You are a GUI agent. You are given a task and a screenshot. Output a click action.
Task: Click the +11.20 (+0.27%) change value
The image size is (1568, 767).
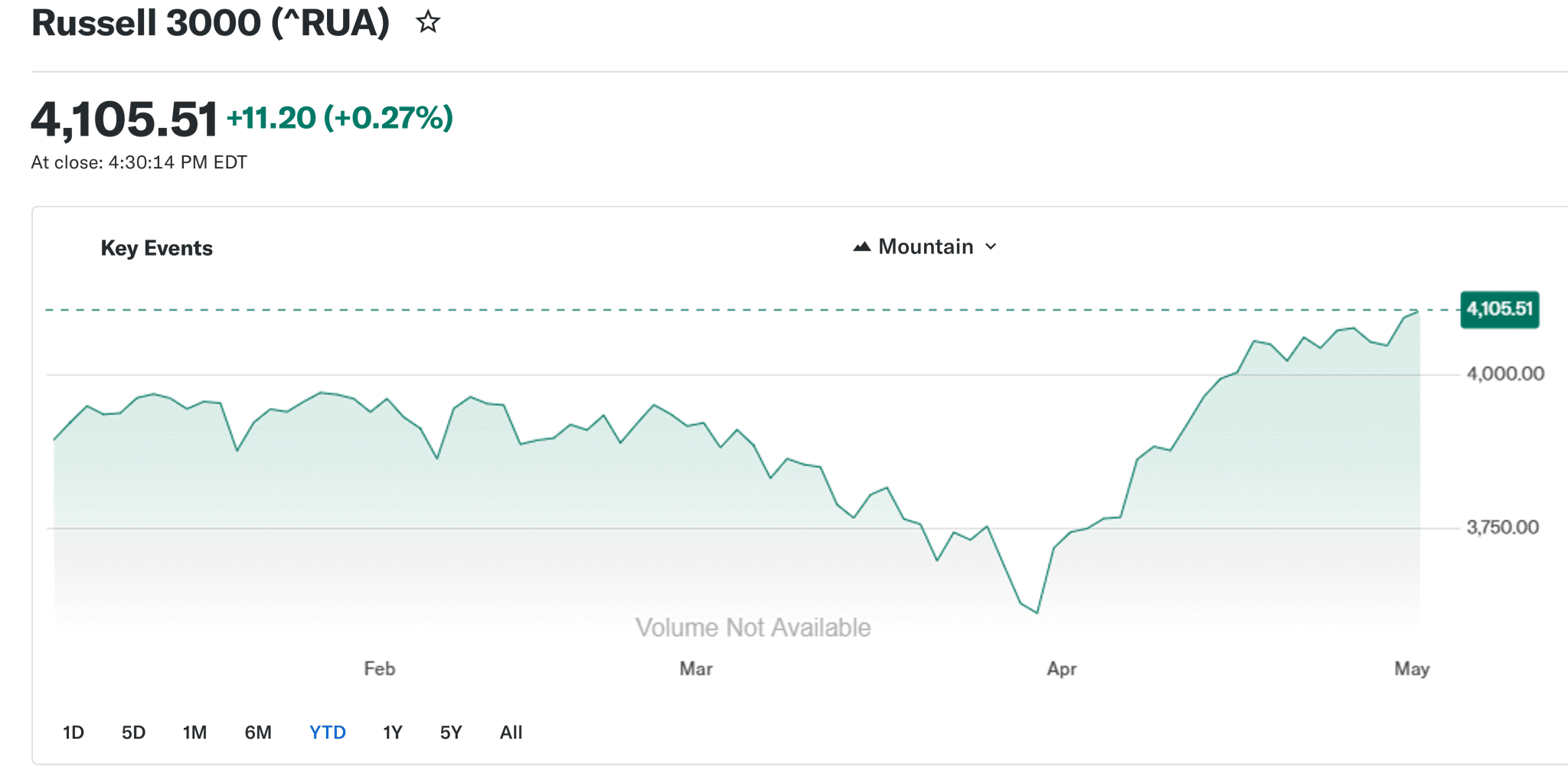(x=340, y=118)
